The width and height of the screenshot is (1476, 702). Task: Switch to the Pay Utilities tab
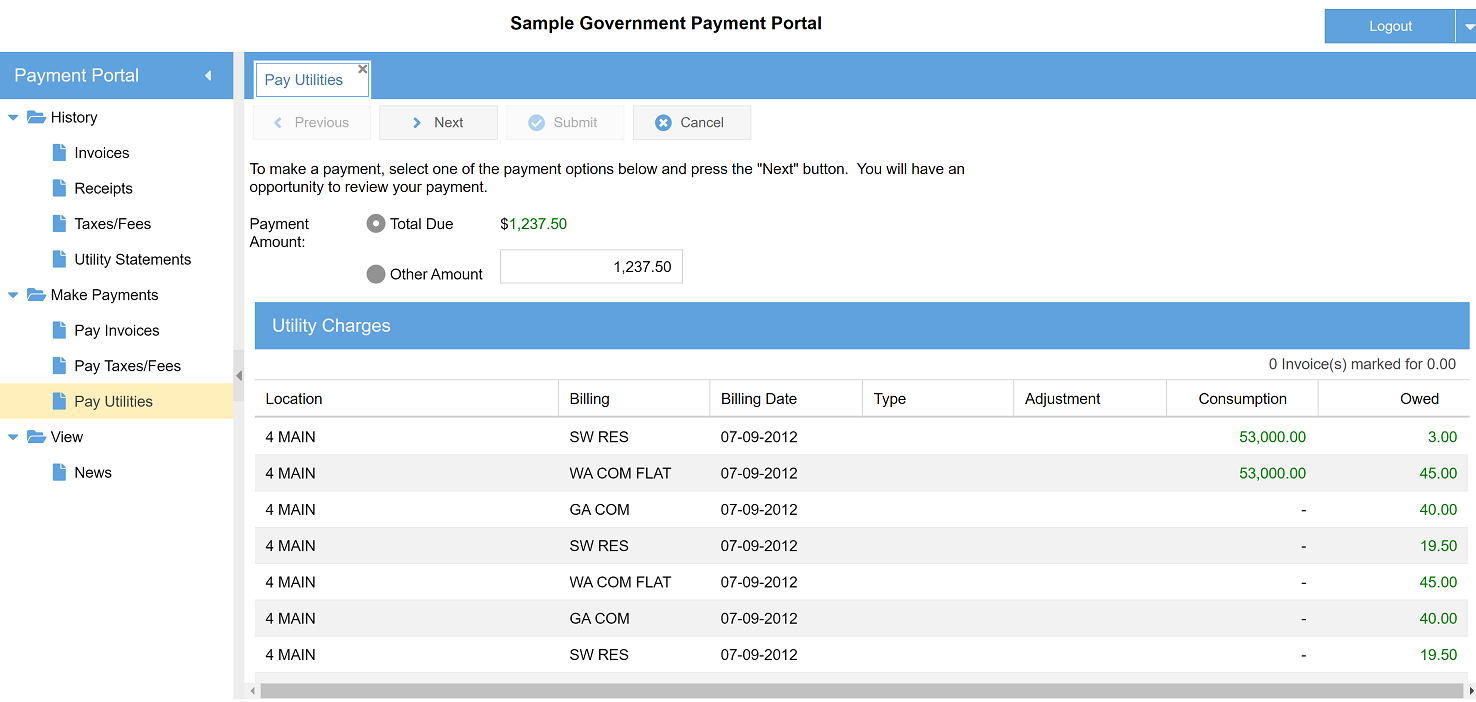[303, 80]
